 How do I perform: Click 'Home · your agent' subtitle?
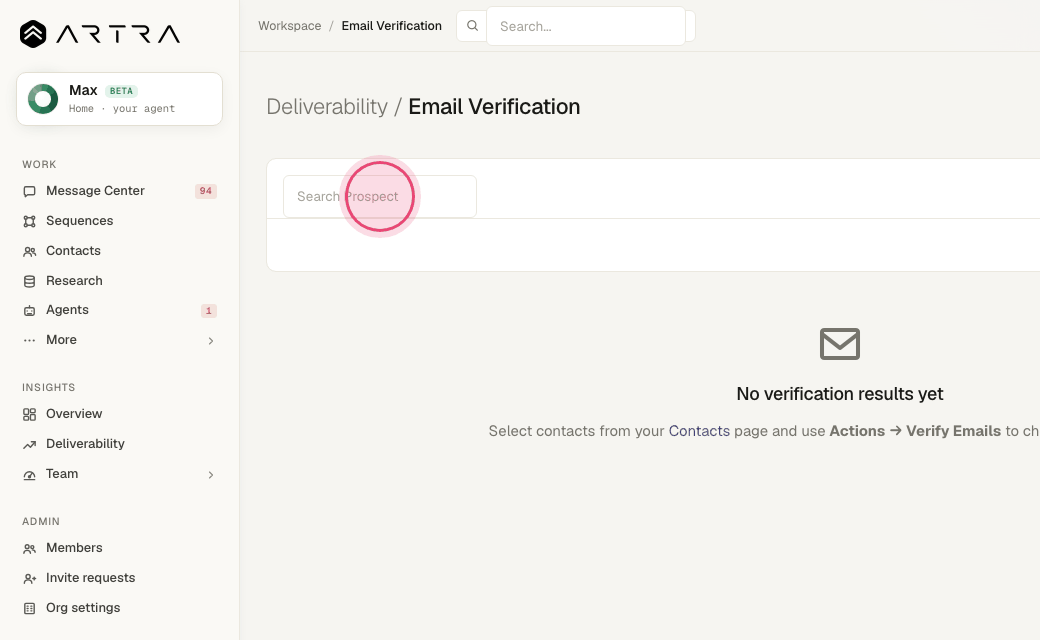click(x=122, y=109)
